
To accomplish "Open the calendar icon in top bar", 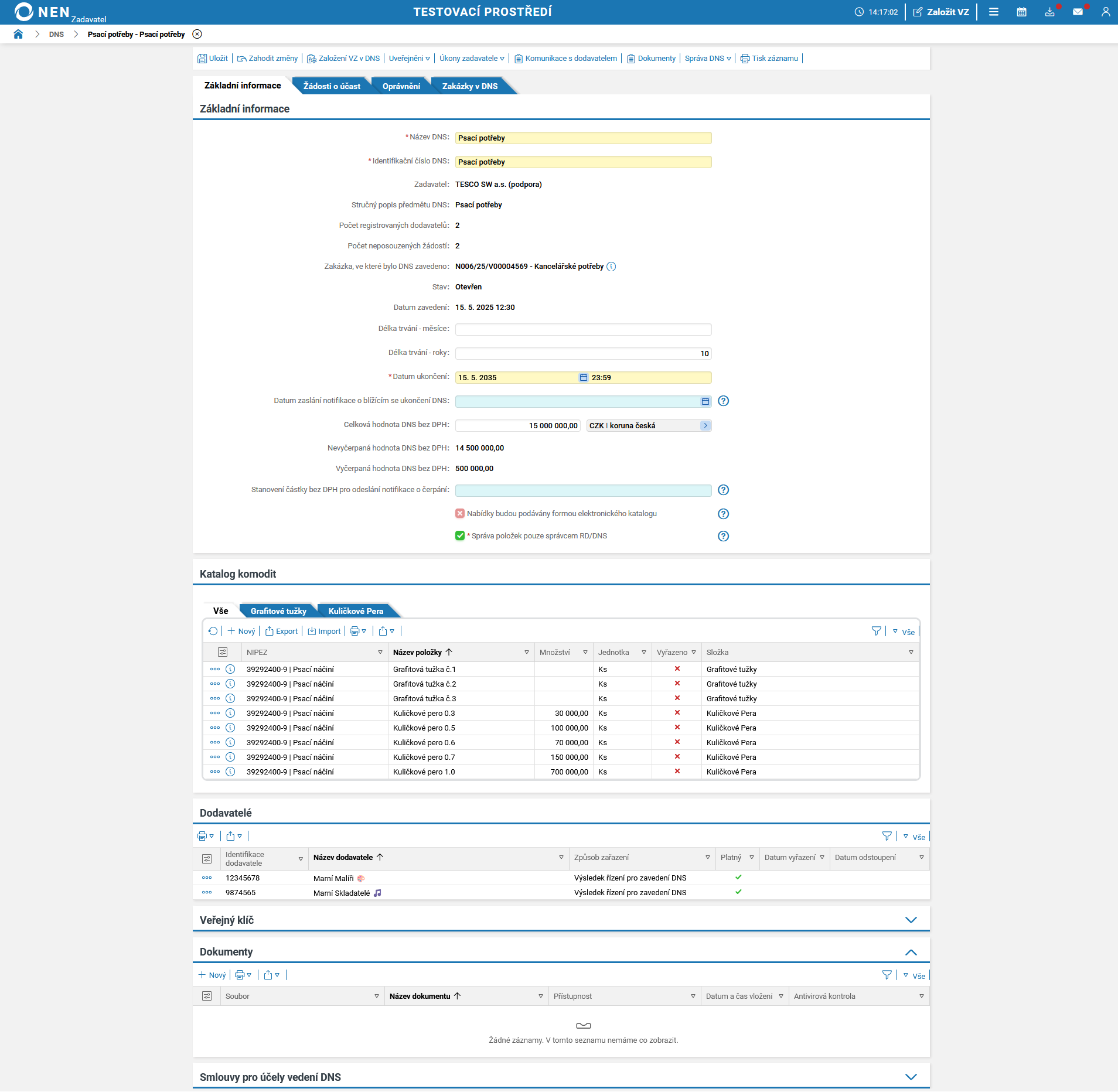I will (1021, 12).
